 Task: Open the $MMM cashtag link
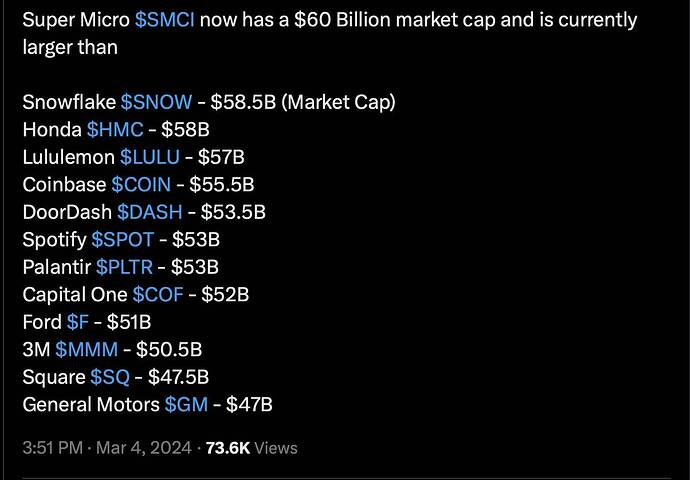point(86,349)
